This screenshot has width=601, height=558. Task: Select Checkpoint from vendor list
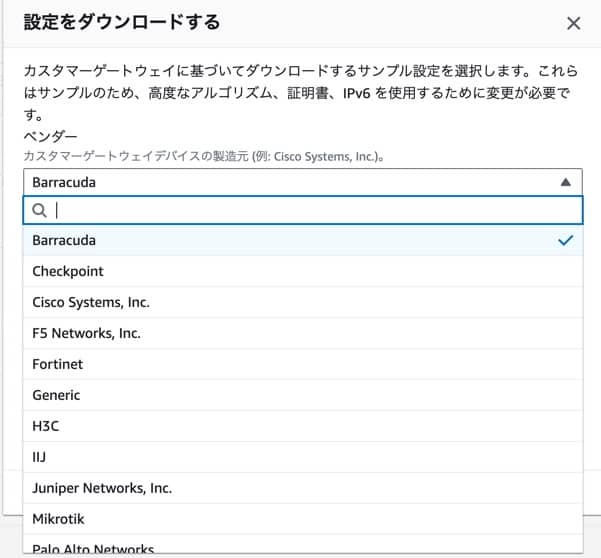click(x=303, y=271)
